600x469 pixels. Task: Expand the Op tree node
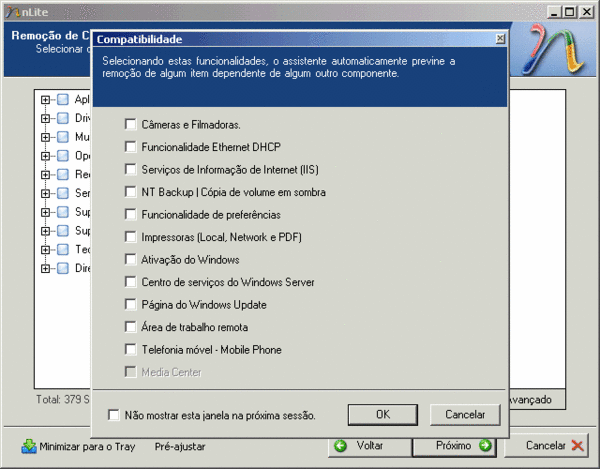pos(45,156)
